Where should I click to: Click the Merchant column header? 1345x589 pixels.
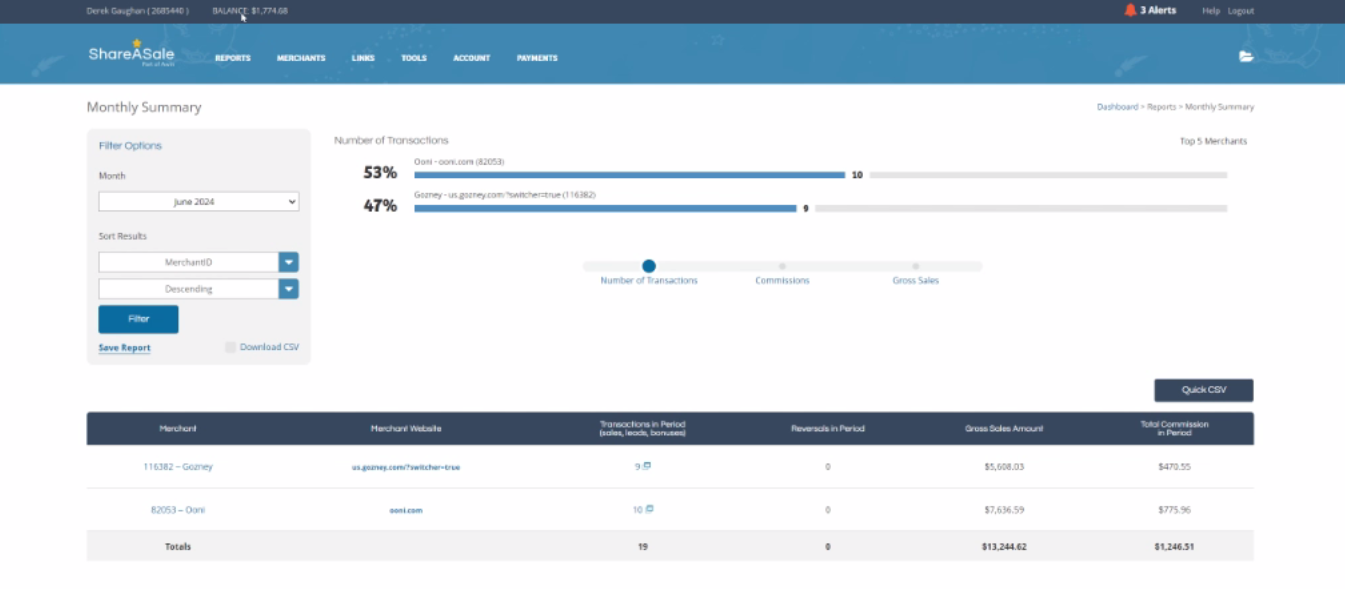click(x=178, y=428)
